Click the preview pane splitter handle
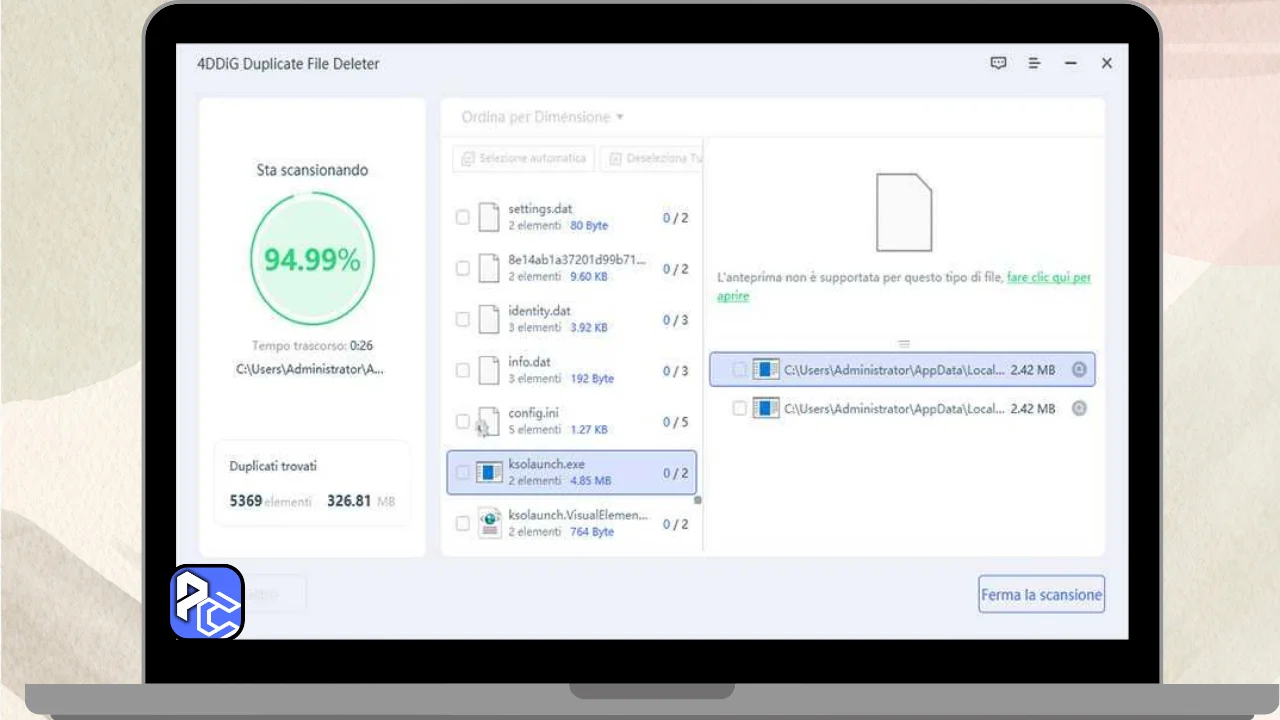Image resolution: width=1280 pixels, height=720 pixels. 904,344
